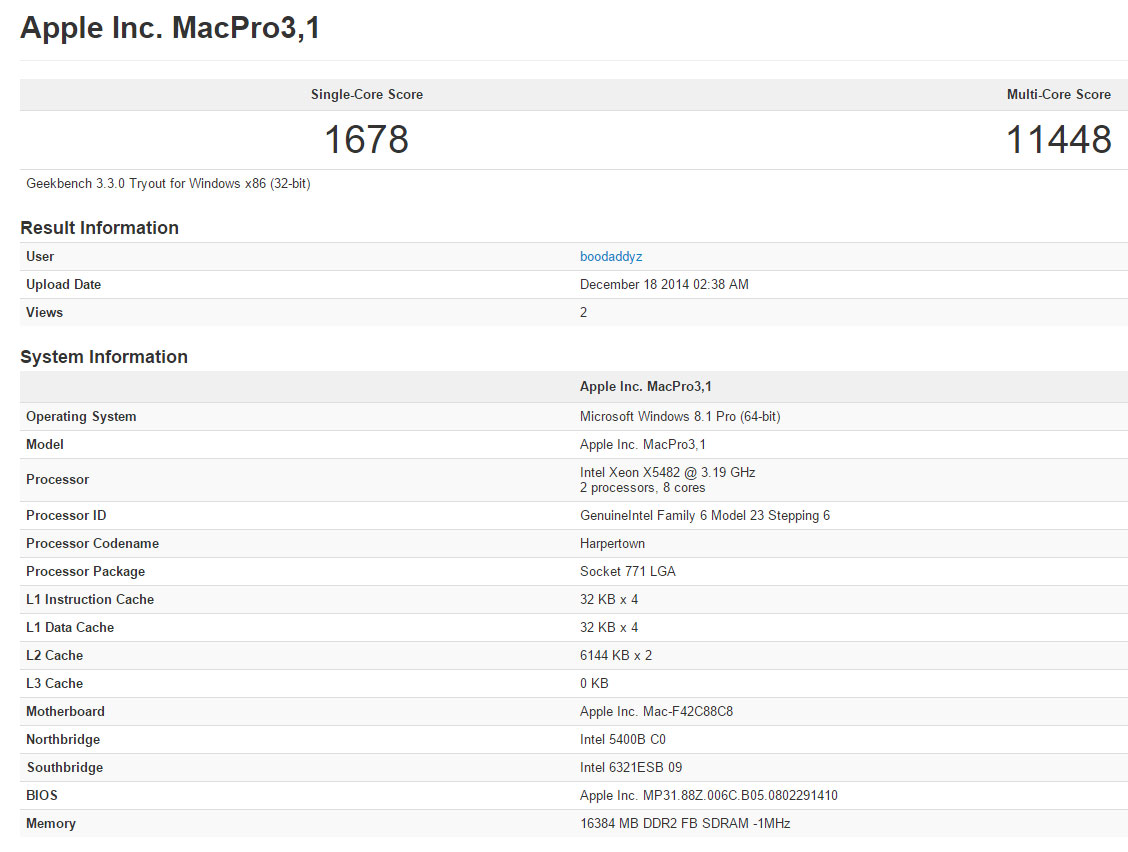Select the Microsoft Windows 8.1 Pro (64-bit) value
This screenshot has height=852, width=1128.
tap(680, 416)
